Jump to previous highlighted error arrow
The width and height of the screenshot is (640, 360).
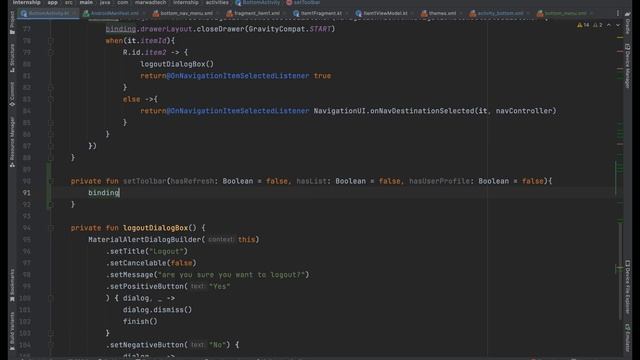coord(609,25)
